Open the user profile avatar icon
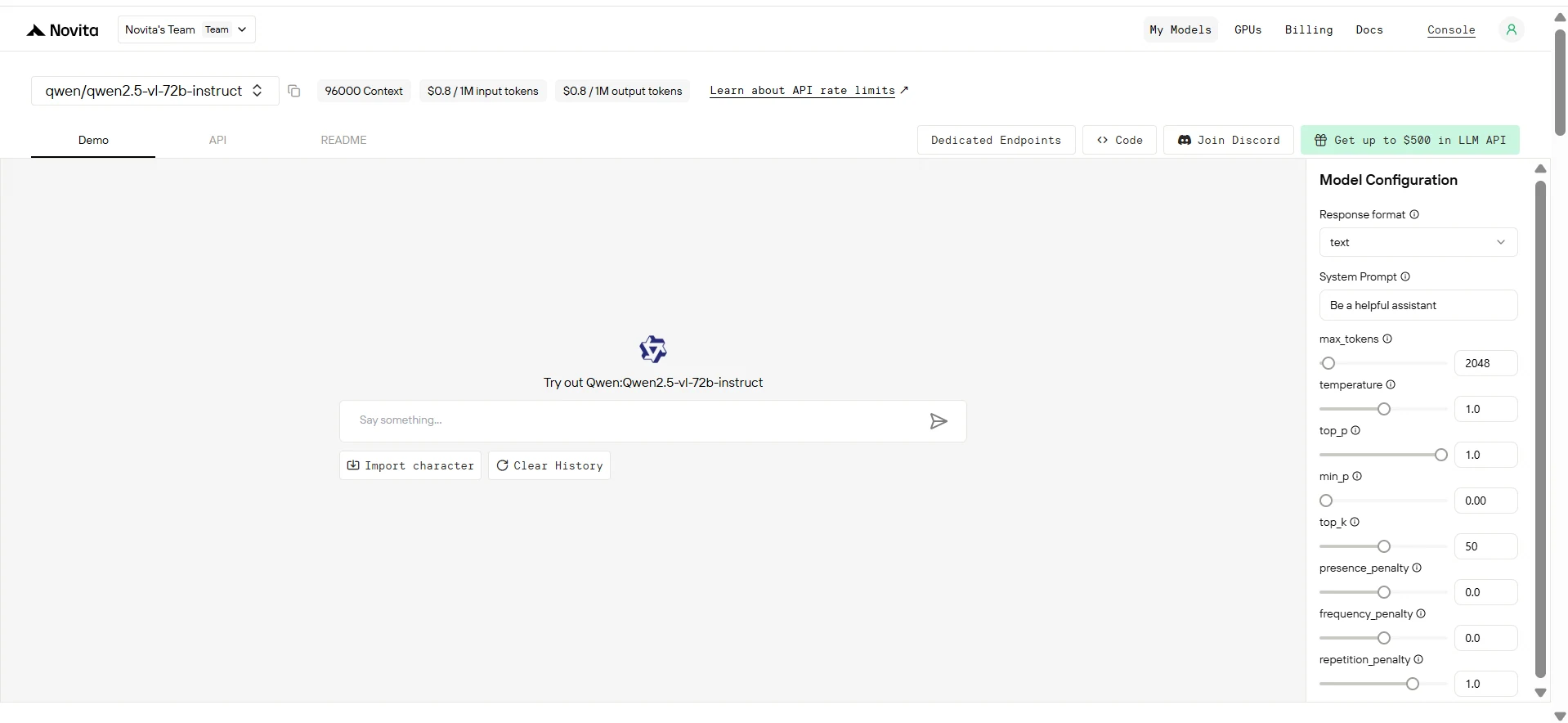The width and height of the screenshot is (1568, 723). coord(1511,29)
